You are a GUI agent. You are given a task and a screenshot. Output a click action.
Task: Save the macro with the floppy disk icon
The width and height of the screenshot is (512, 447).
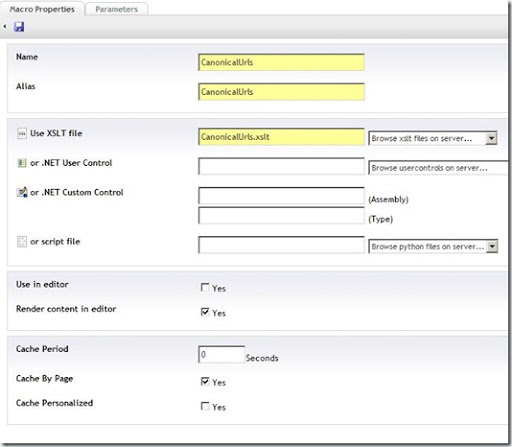click(x=19, y=27)
